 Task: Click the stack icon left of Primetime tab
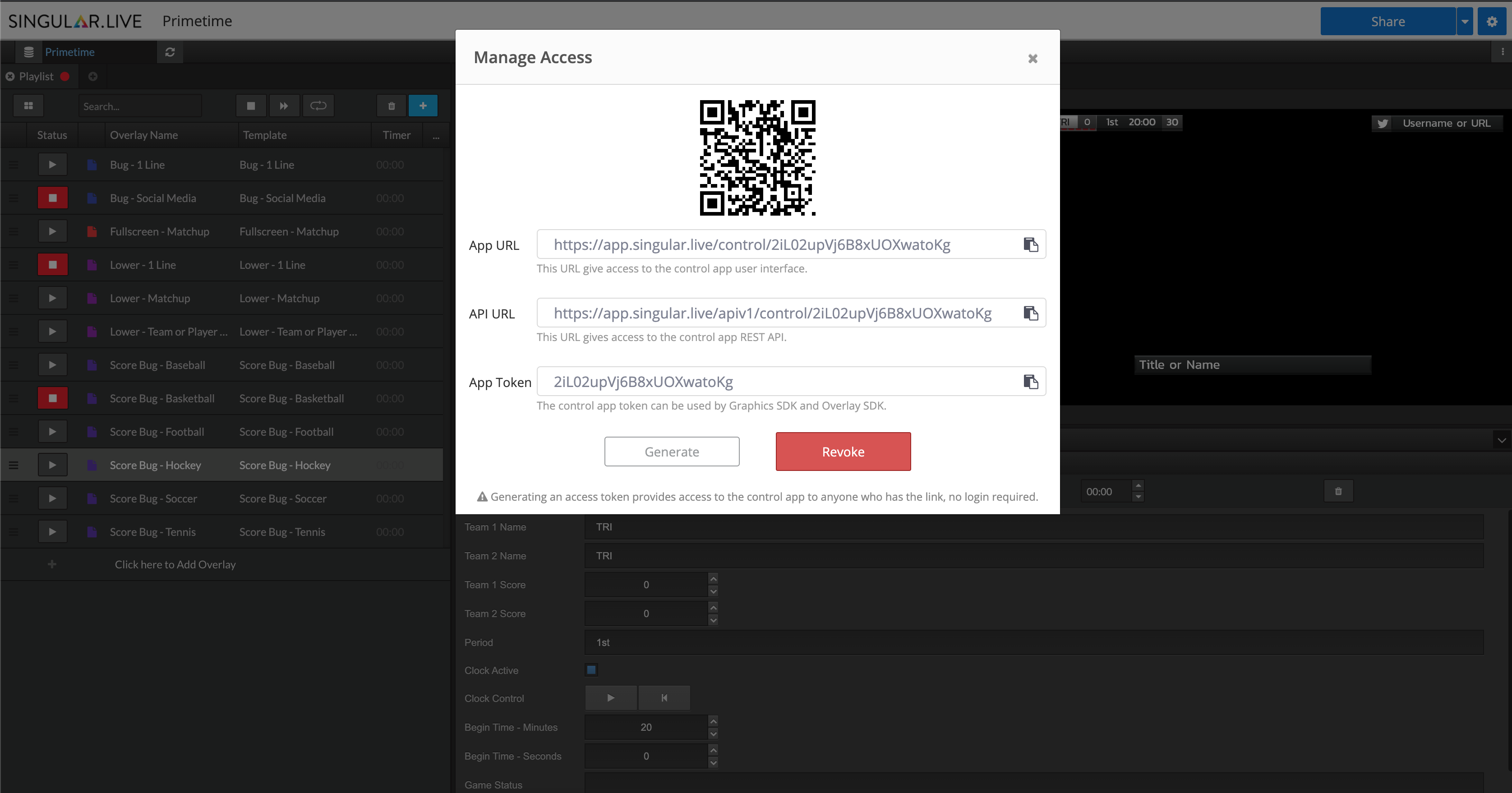tap(28, 52)
